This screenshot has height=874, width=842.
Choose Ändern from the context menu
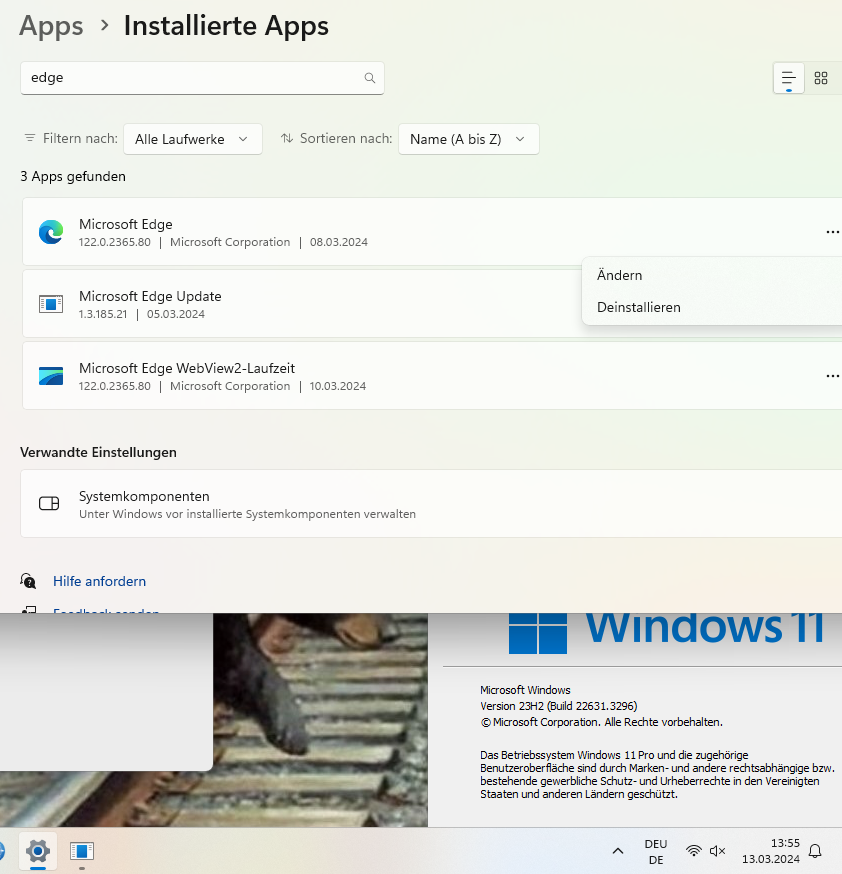click(x=620, y=275)
